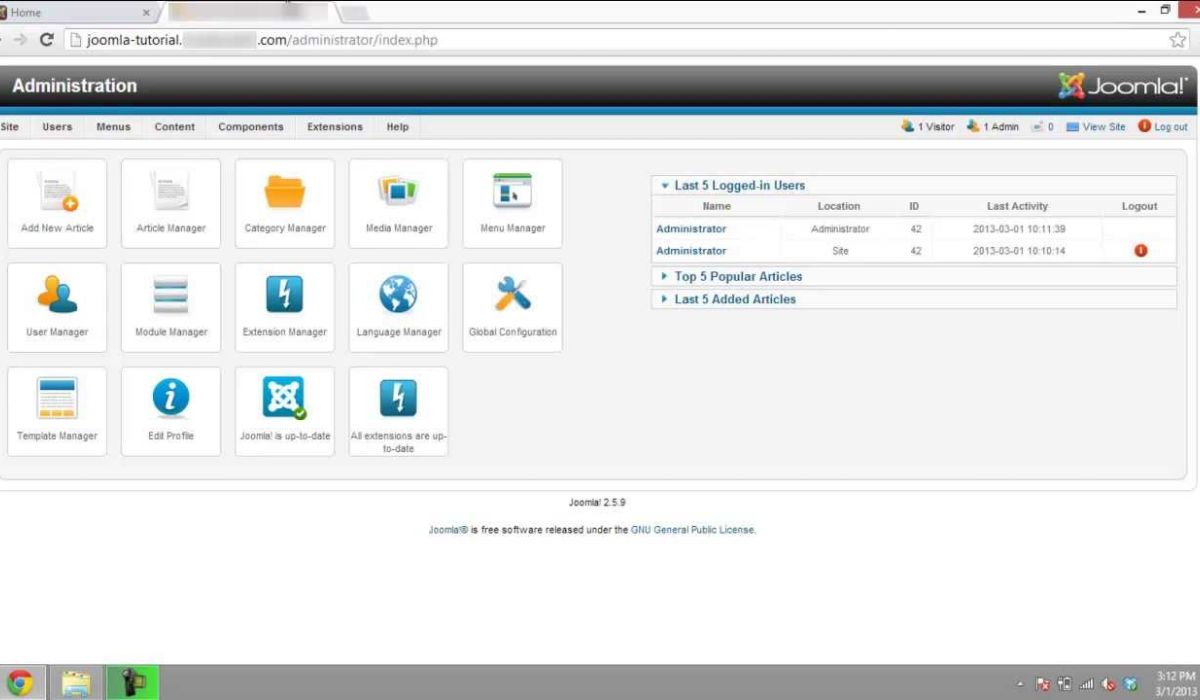Image resolution: width=1200 pixels, height=700 pixels.
Task: Open File Explorer from the taskbar
Action: (x=76, y=683)
